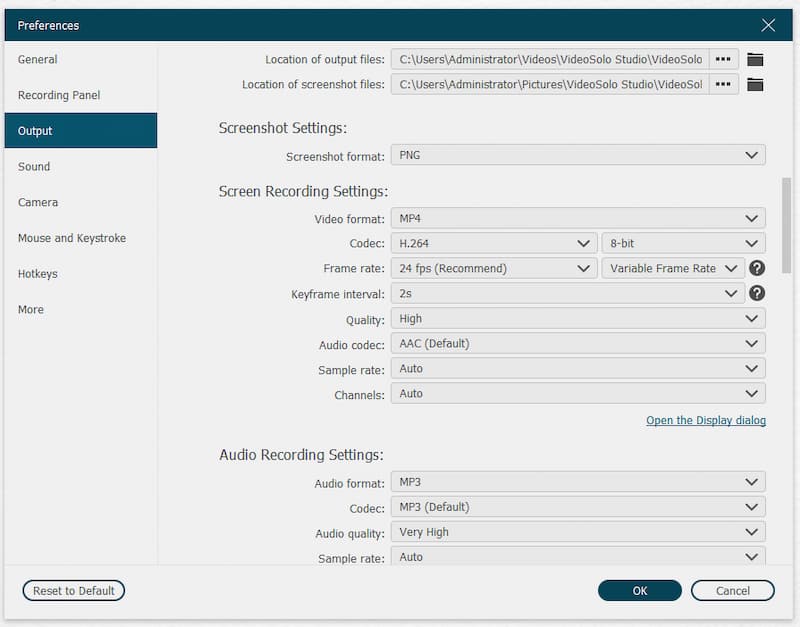800x627 pixels.
Task: Confirm settings with OK button
Action: coord(640,590)
